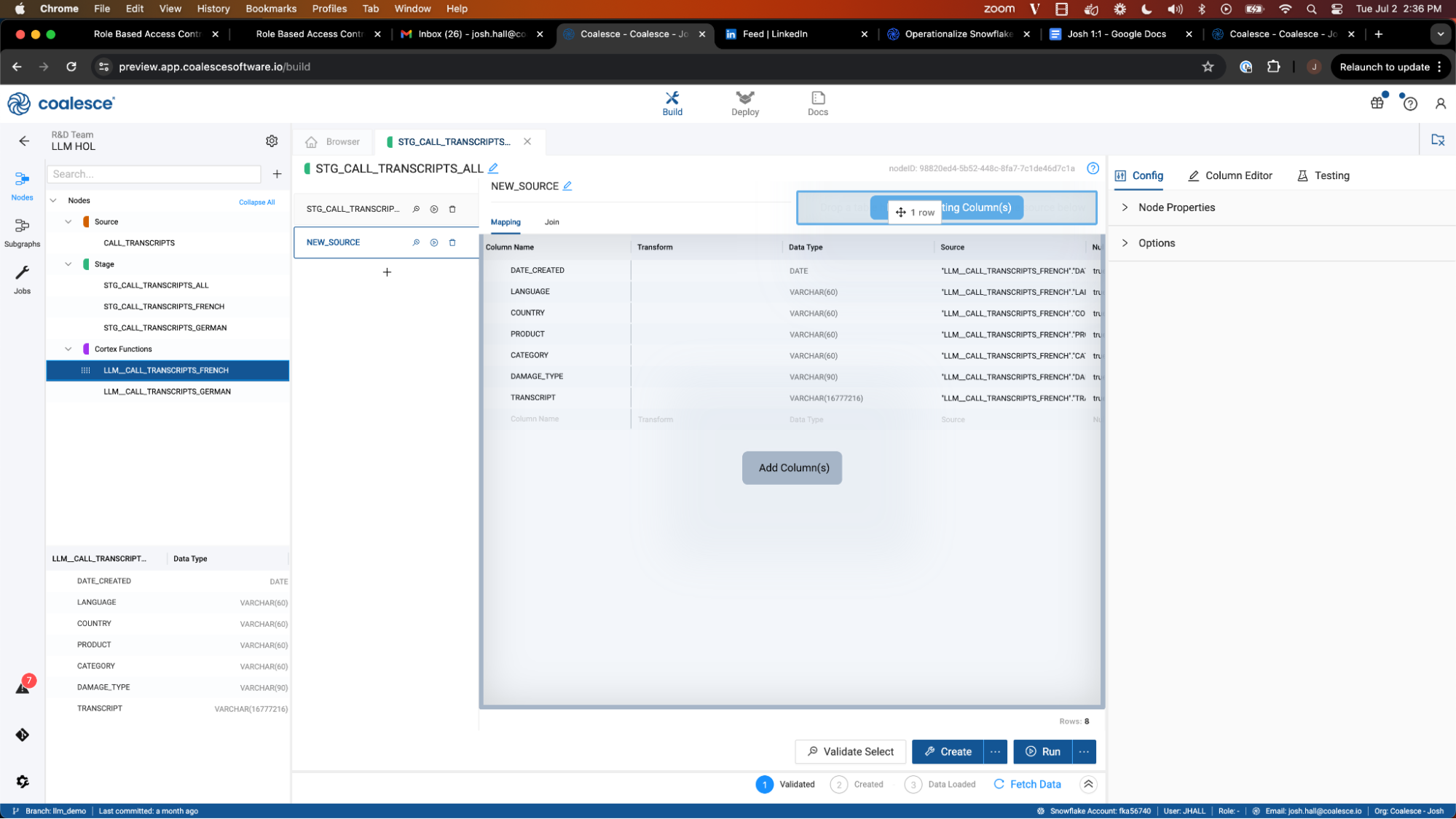
Task: Add a new source with plus below NEW_SOURCE
Action: [387, 272]
